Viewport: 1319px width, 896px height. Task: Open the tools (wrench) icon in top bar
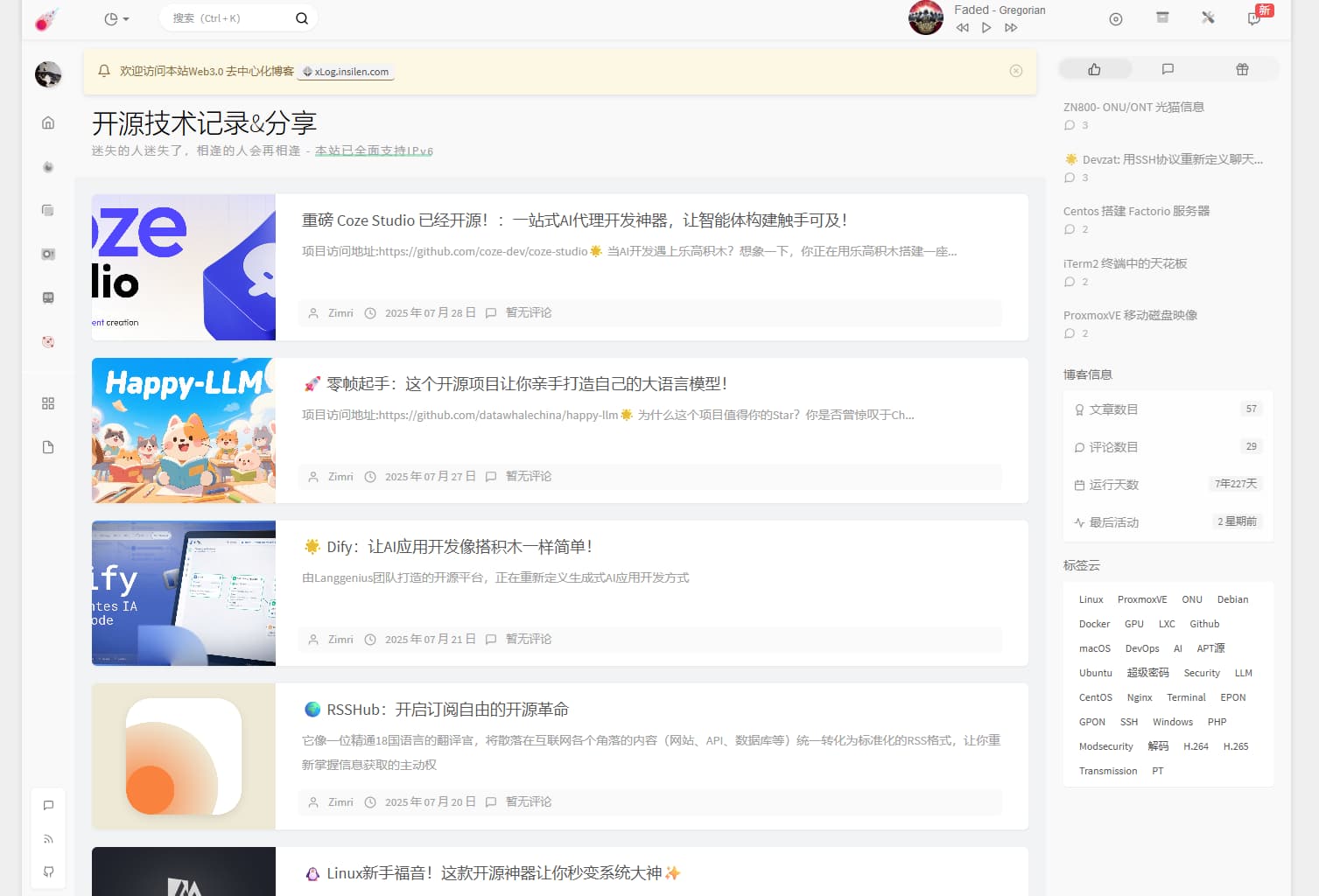coord(1208,17)
